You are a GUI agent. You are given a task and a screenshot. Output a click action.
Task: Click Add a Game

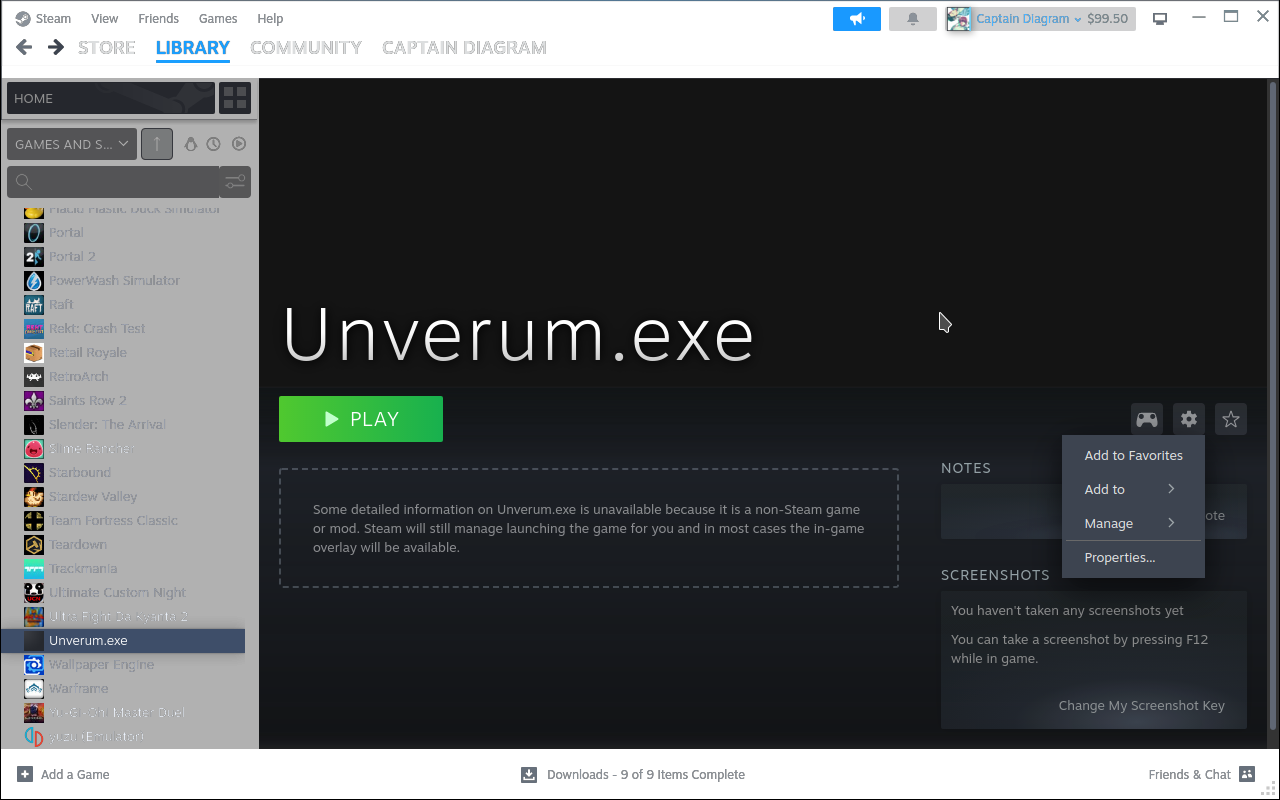coord(63,774)
